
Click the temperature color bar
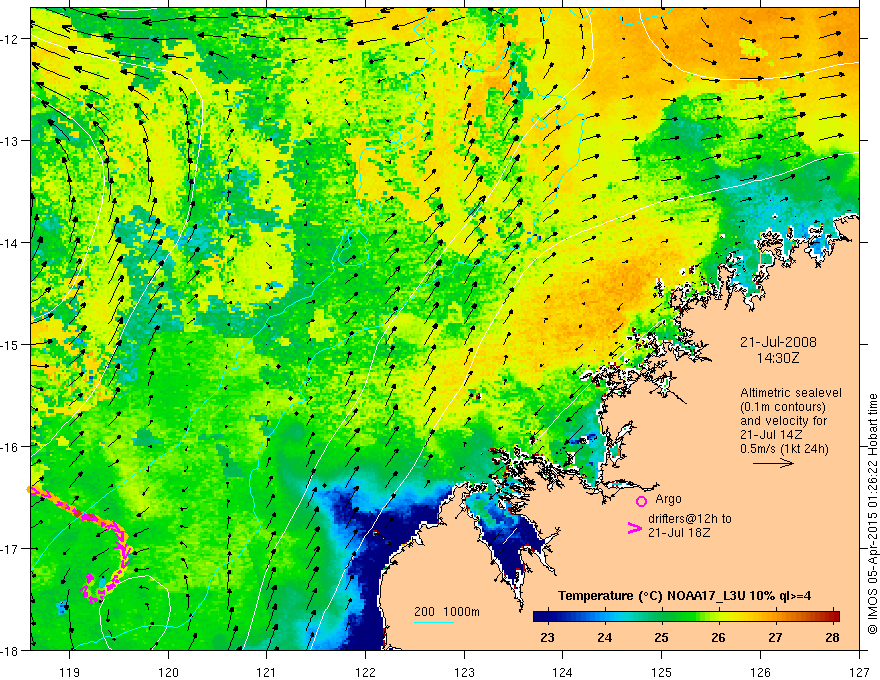[x=686, y=616]
